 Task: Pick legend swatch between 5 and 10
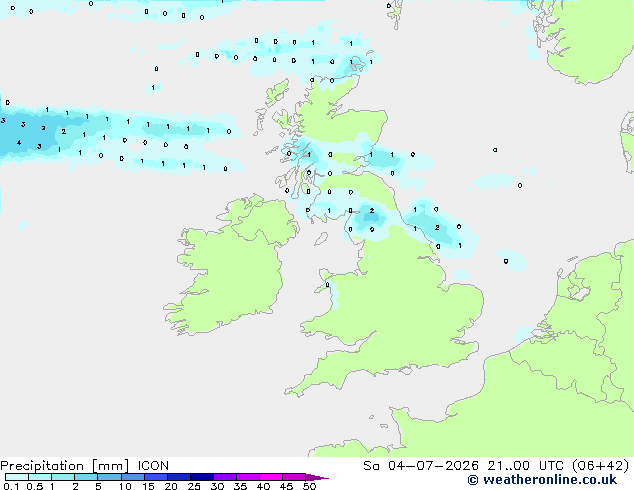coord(109,477)
